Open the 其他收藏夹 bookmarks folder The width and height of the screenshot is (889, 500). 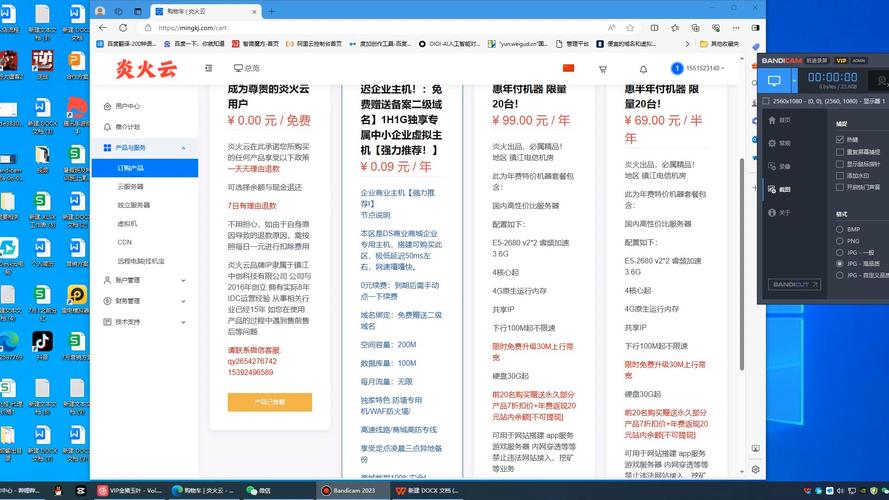coord(719,44)
